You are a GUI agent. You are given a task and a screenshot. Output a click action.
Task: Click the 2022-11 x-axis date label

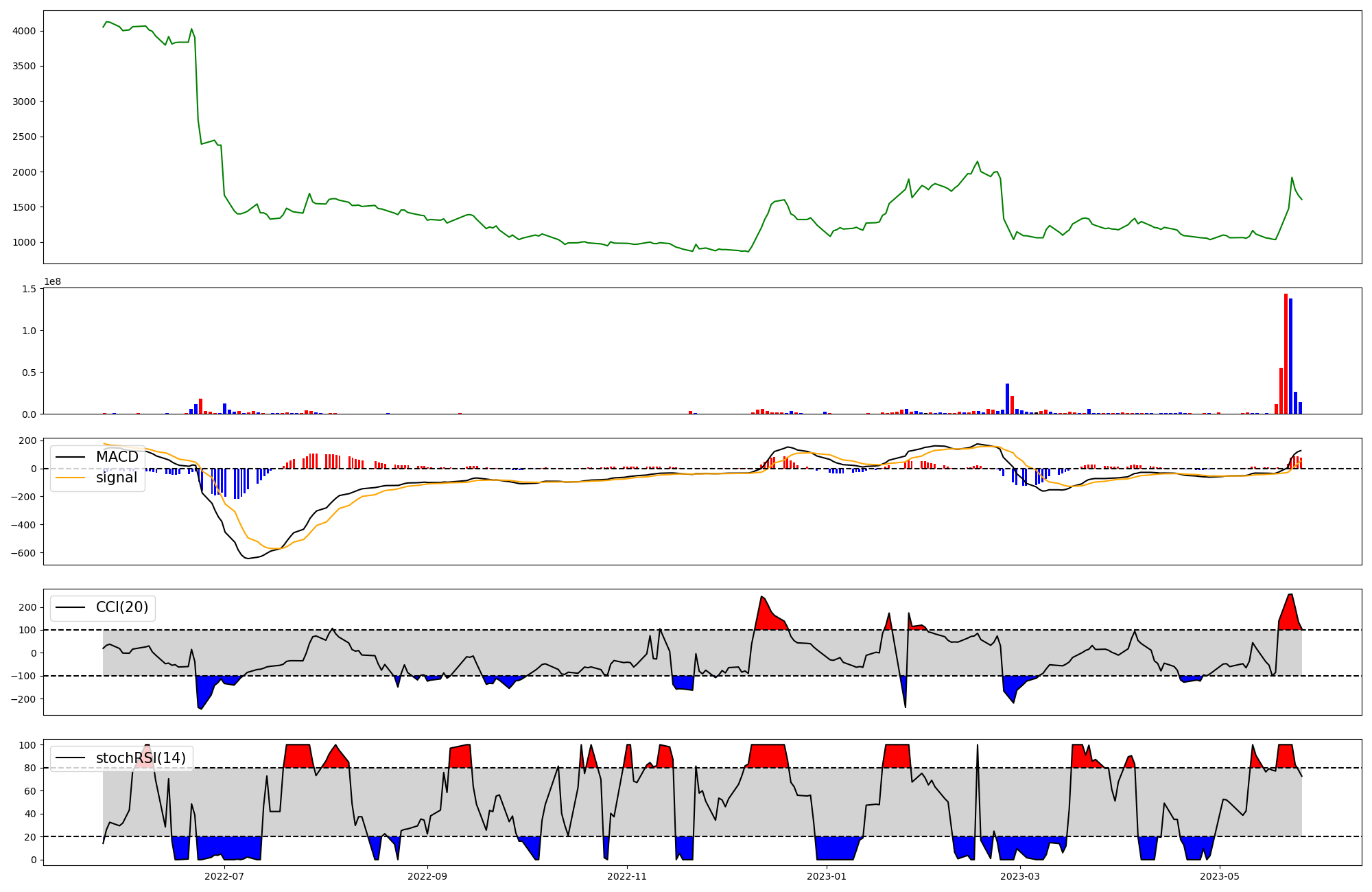pyautogui.click(x=627, y=876)
